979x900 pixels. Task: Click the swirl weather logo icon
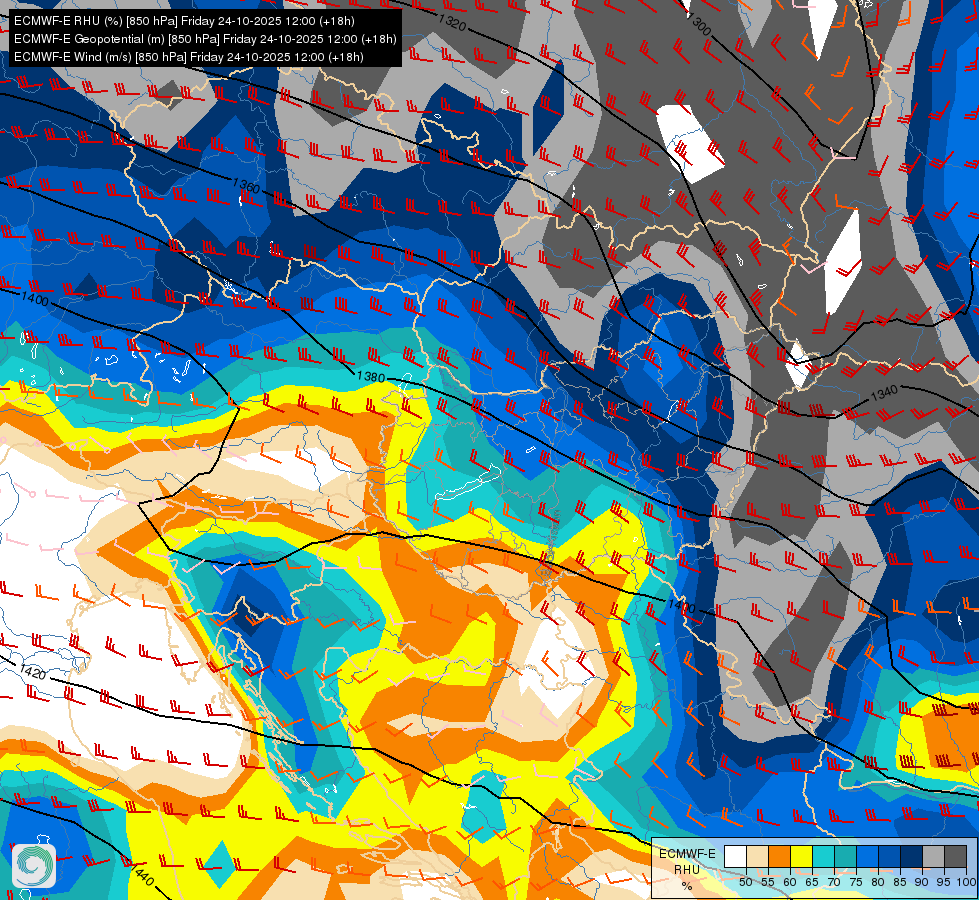pyautogui.click(x=34, y=866)
